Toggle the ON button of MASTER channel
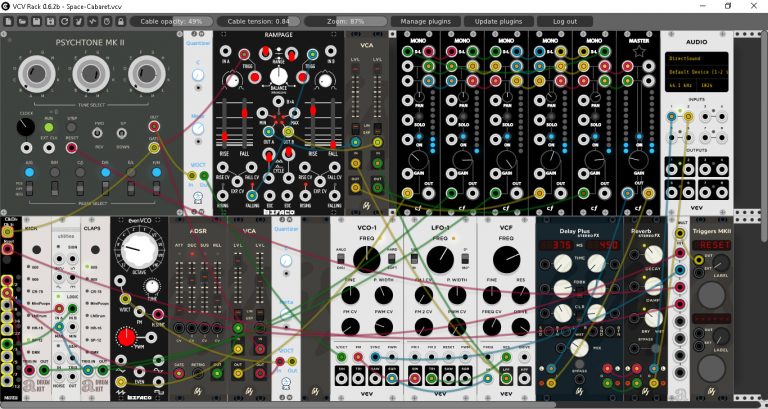 coord(639,137)
